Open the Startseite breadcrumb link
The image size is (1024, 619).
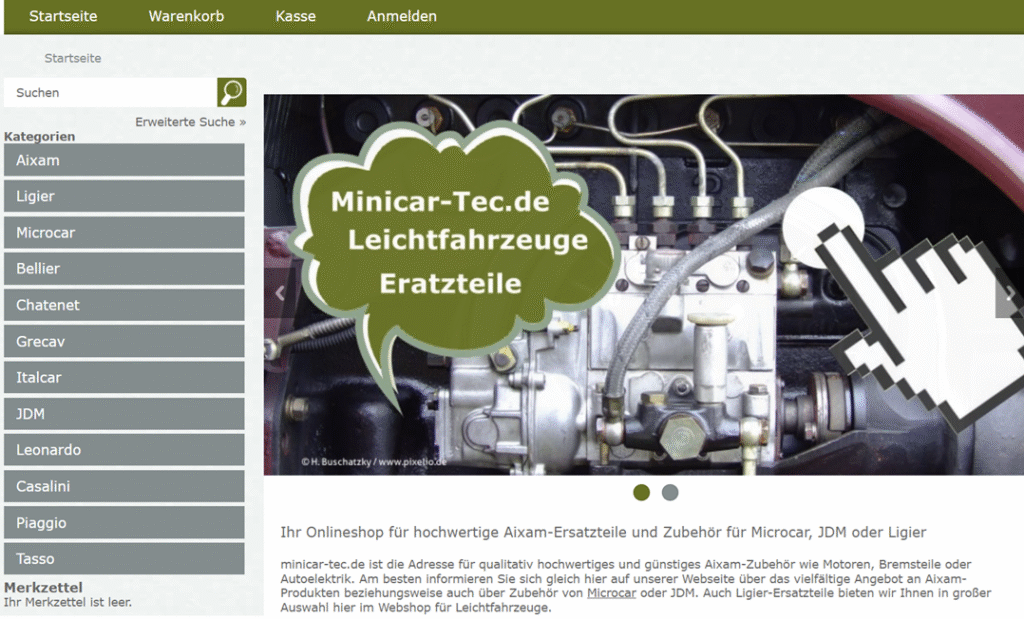72,58
